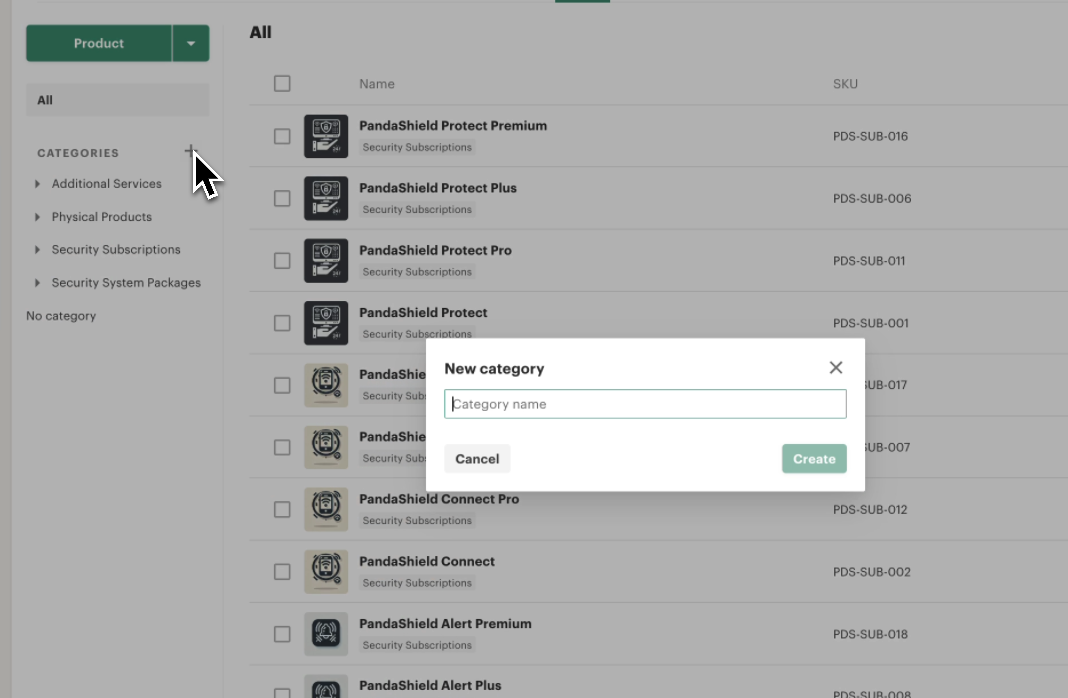Expand the Physical Products category
Viewport: 1068px width, 698px height.
tap(38, 217)
